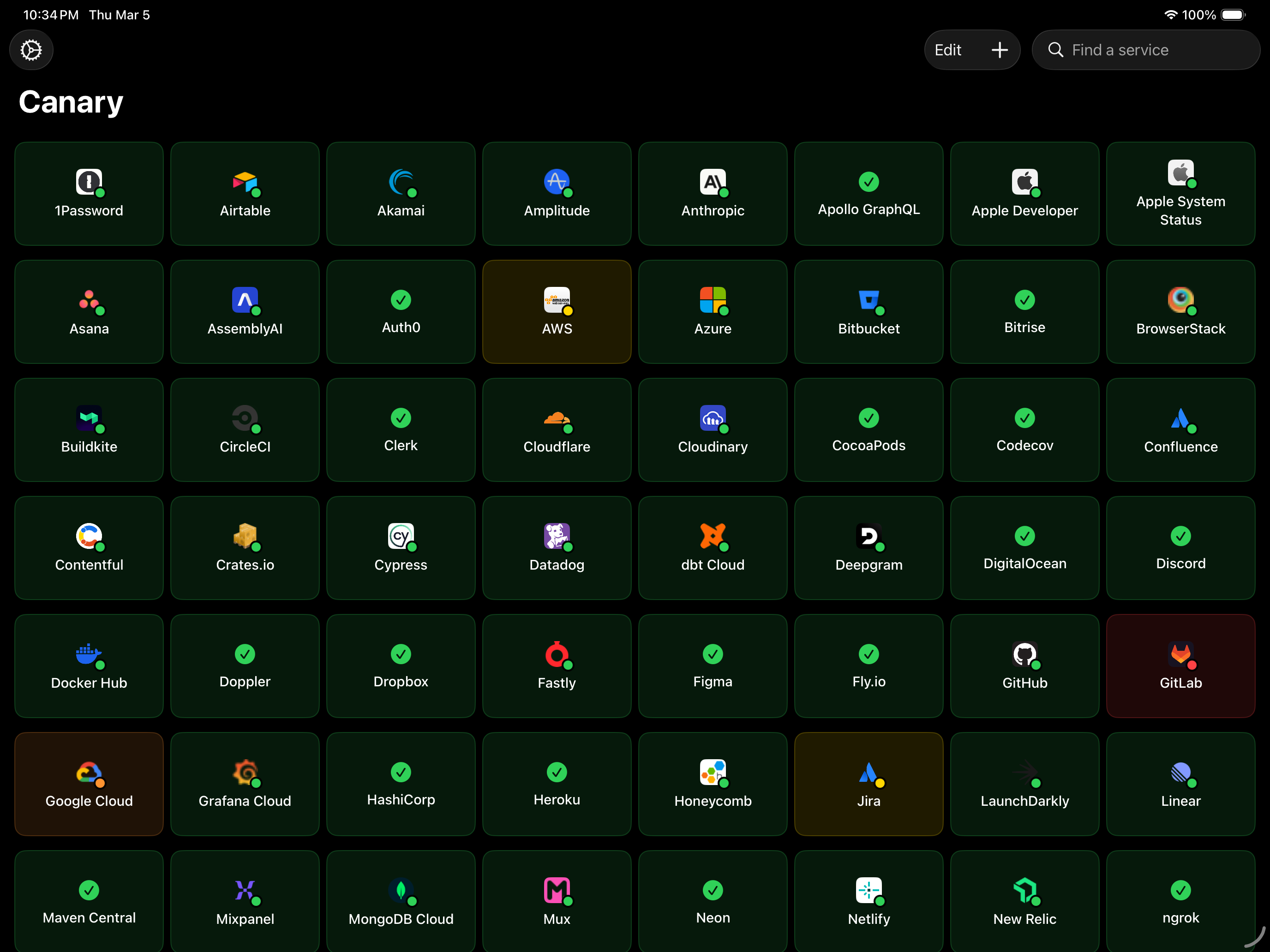Open the LaunchDarkly tile

1025,784
